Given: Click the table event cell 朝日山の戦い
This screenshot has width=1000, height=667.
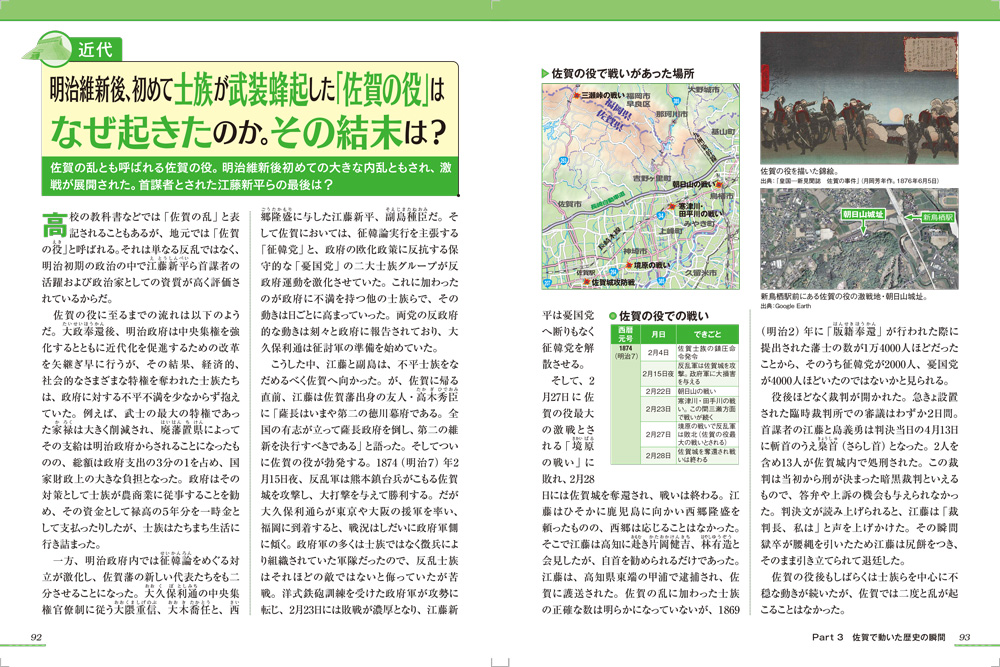Looking at the screenshot, I should point(707,391).
